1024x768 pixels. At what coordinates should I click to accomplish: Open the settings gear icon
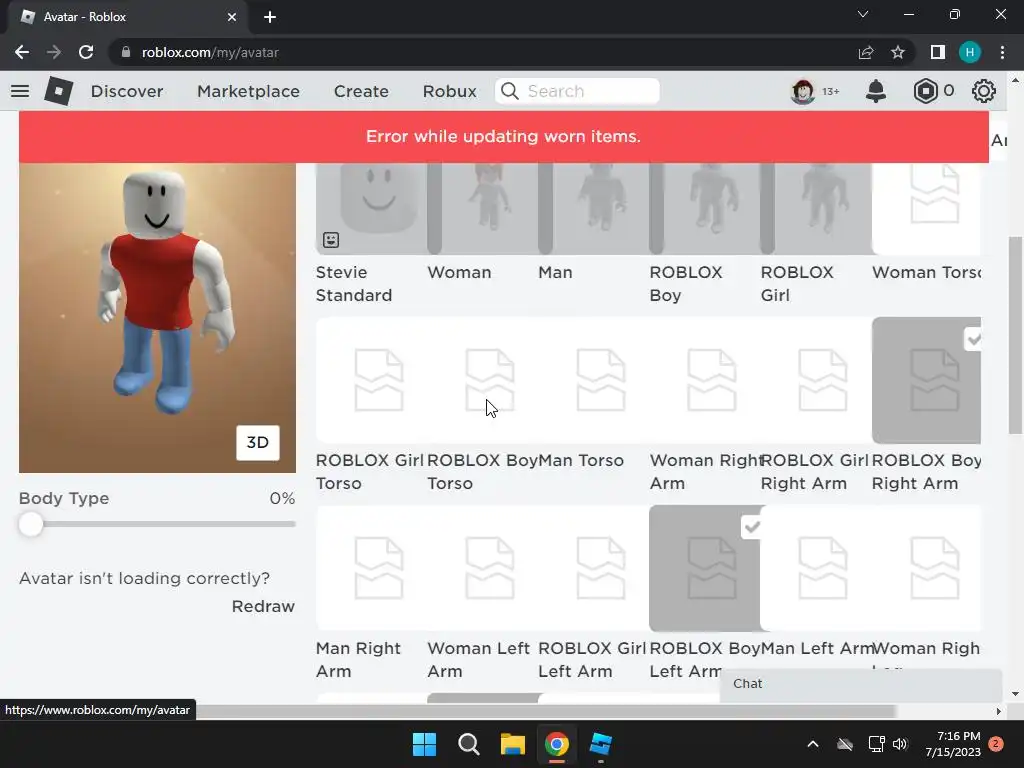[984, 91]
